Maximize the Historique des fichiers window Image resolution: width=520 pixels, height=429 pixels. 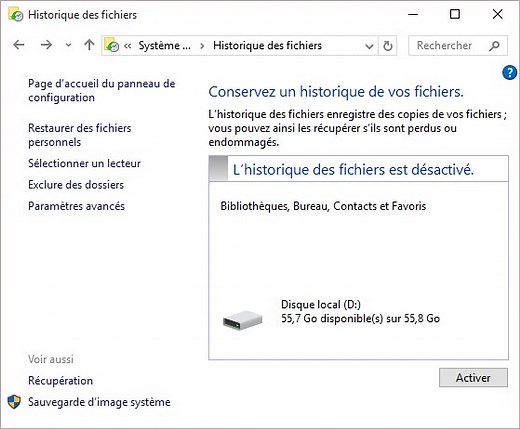point(455,14)
